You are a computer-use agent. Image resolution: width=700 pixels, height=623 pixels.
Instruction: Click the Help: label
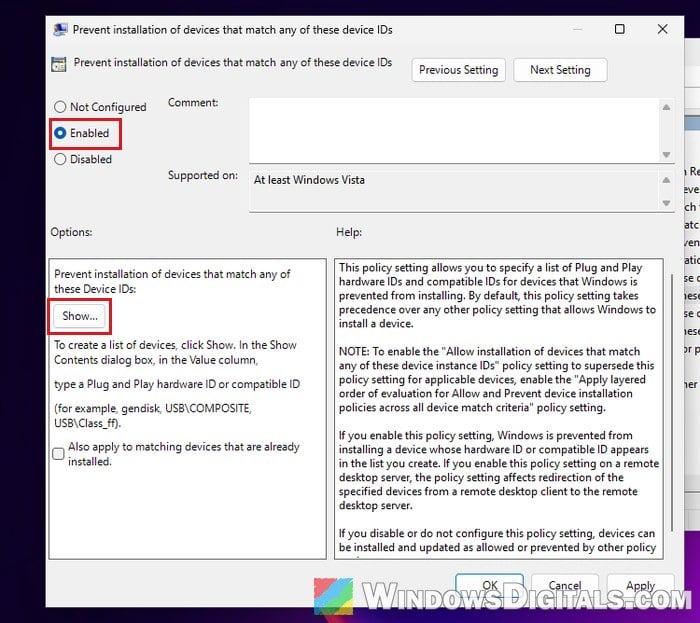(349, 232)
